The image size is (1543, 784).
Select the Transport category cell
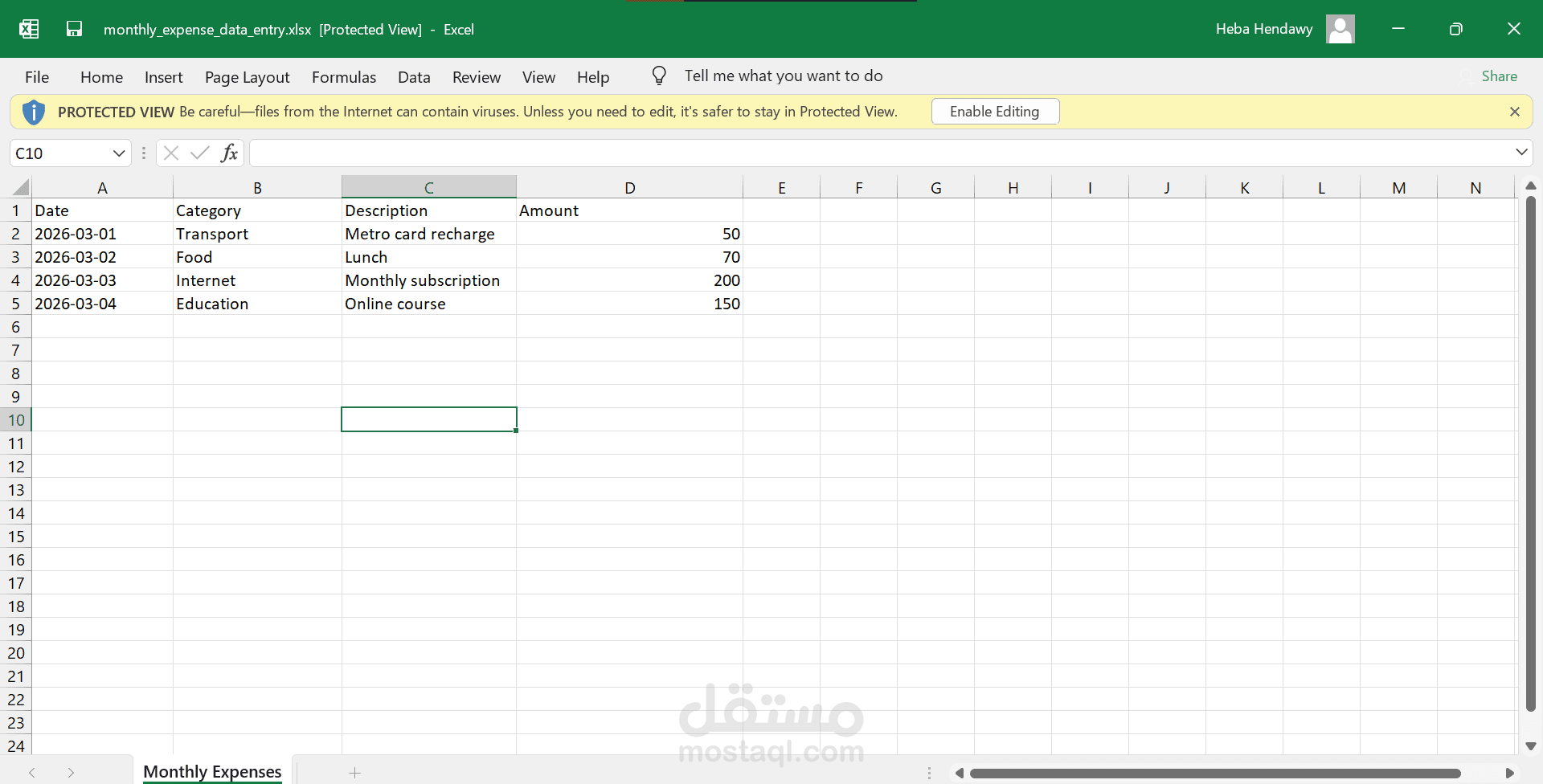257,234
